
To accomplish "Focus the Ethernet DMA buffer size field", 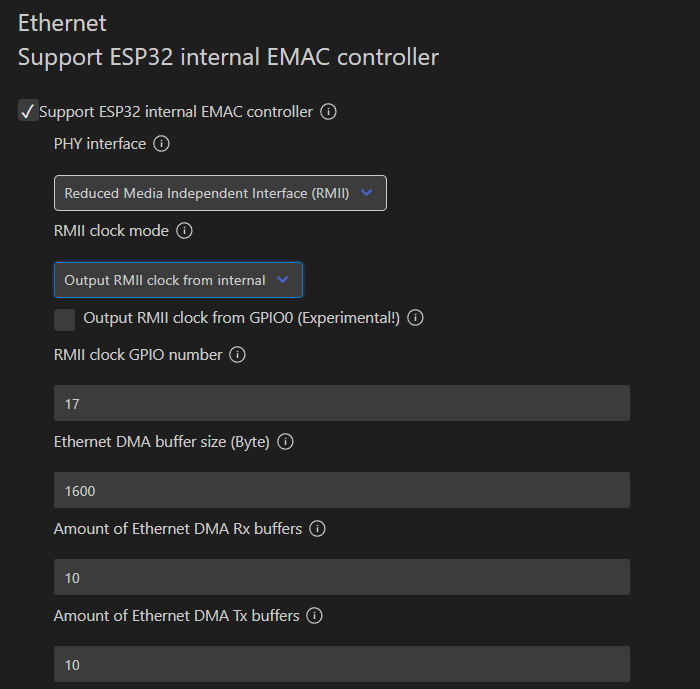I will click(x=342, y=490).
